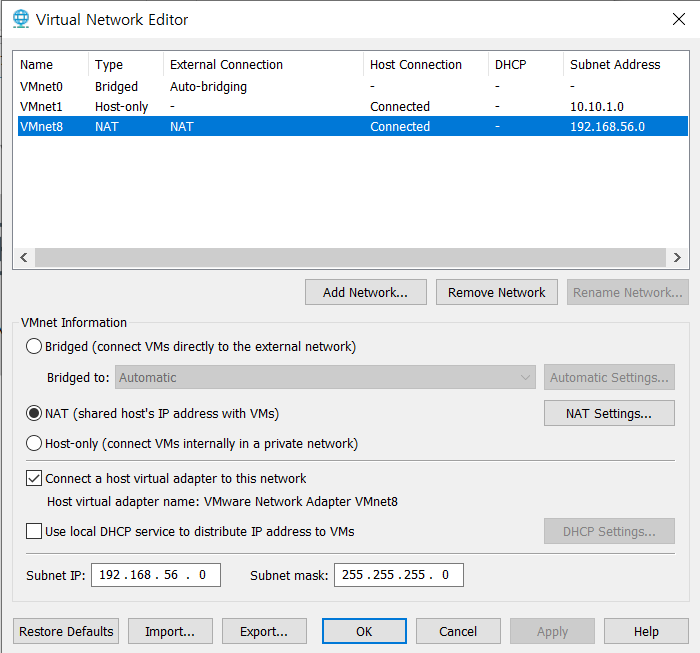Click the Add Network button
Image resolution: width=700 pixels, height=653 pixels.
(x=366, y=292)
